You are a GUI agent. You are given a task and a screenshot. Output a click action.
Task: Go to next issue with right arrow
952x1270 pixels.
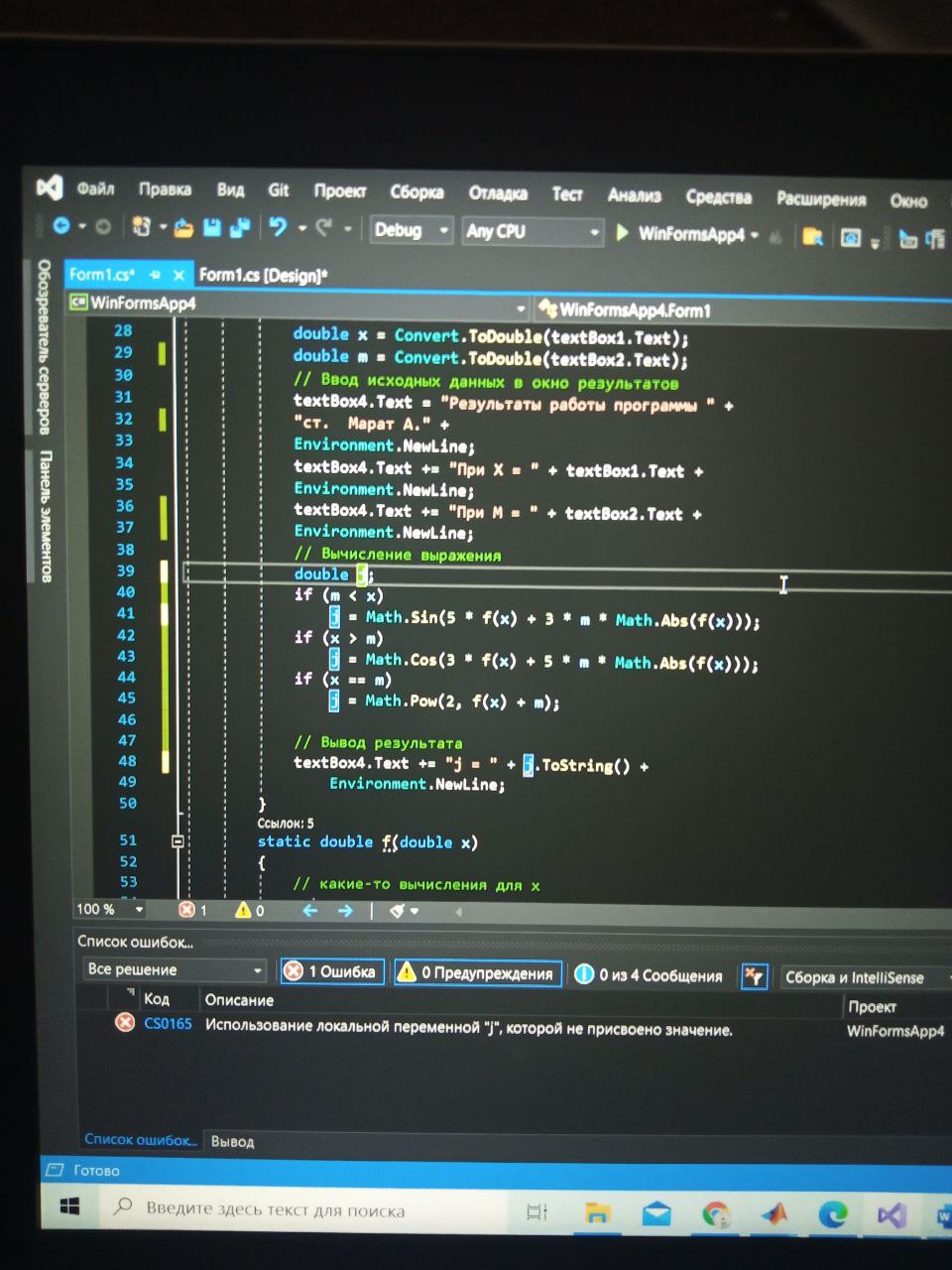pyautogui.click(x=345, y=910)
